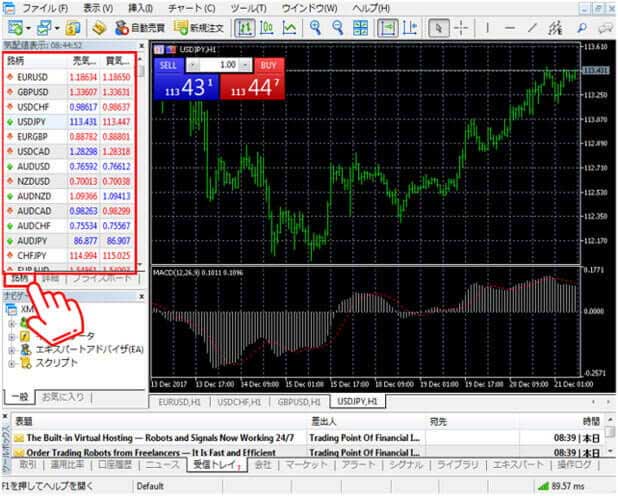Expand the スクリプト tree node
Screen dimensions: 618x496
click(x=12, y=365)
